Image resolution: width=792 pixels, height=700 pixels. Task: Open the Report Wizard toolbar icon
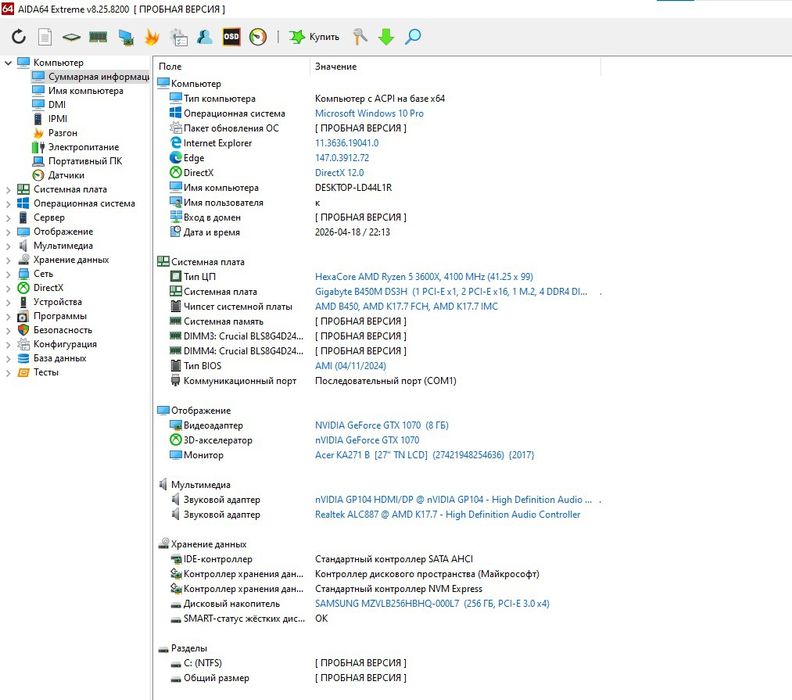pyautogui.click(x=179, y=37)
